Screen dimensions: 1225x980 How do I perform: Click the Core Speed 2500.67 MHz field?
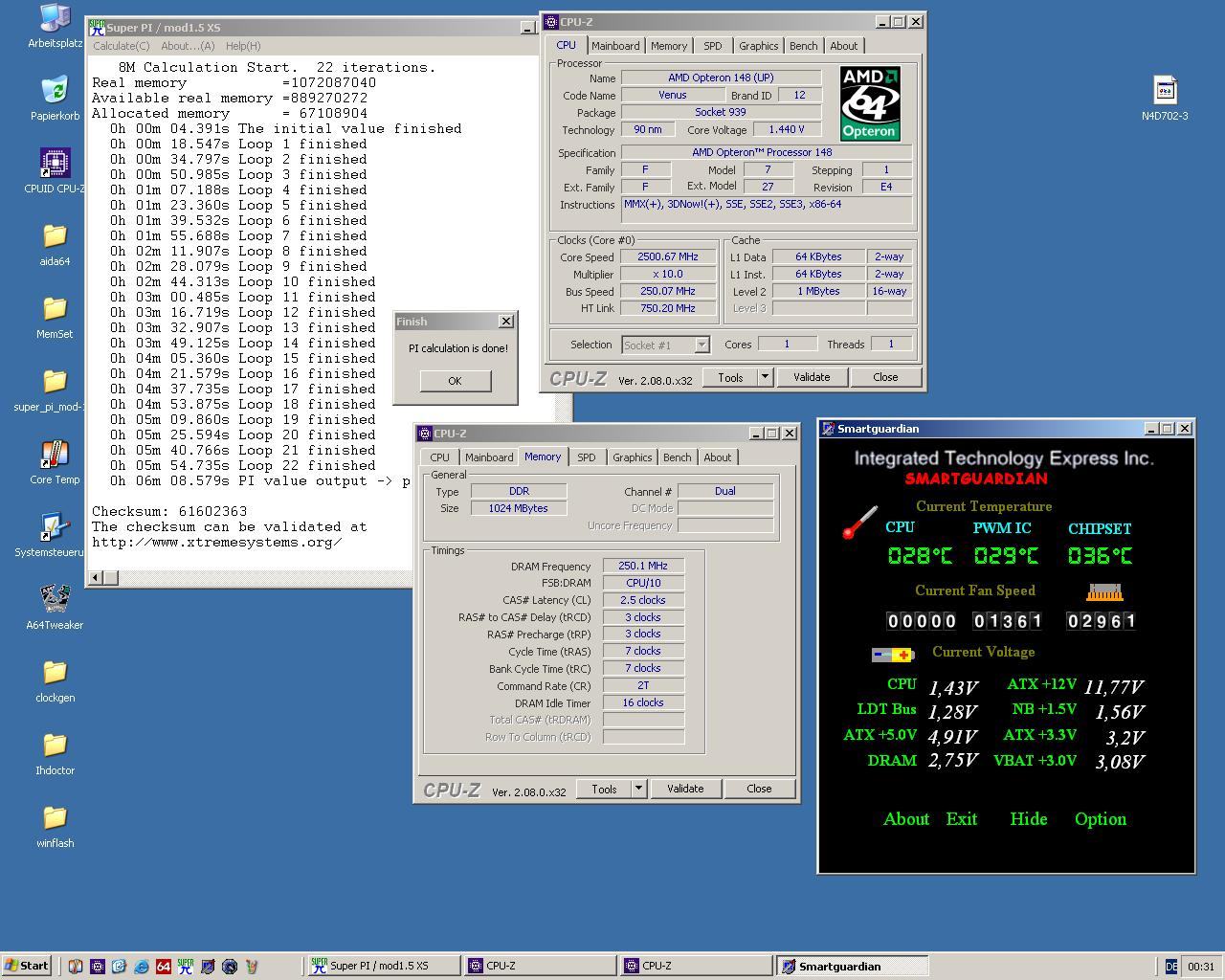click(x=668, y=256)
